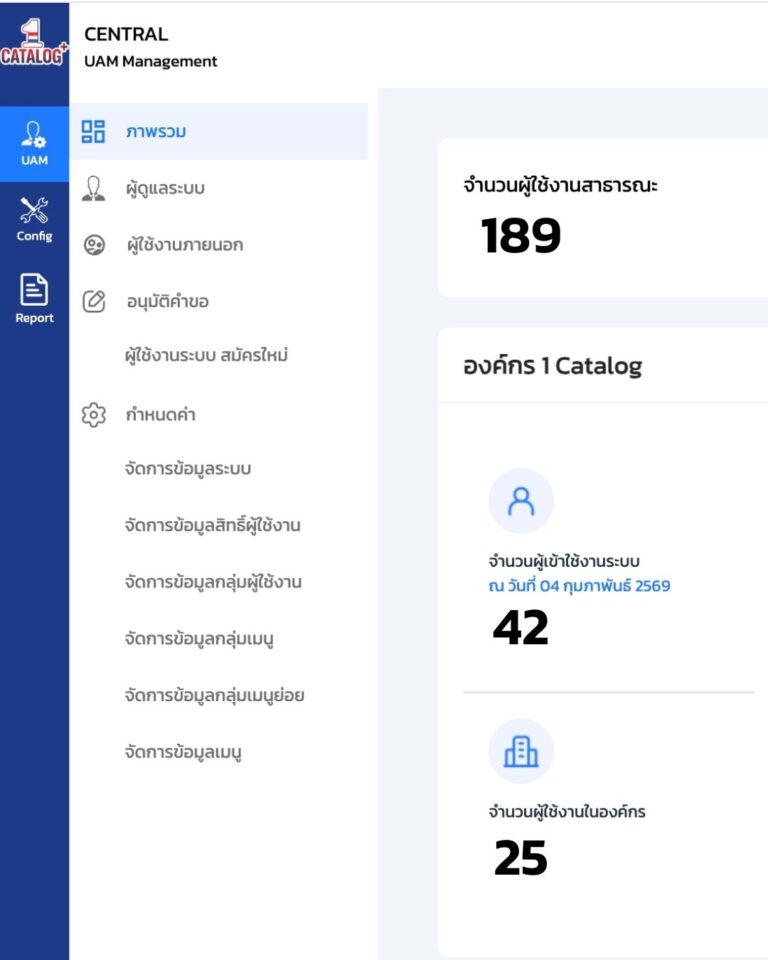Open จัดการข้อมูลสิทธิ์ผู้ใช้งาน page
This screenshot has height=960, width=768.
(213, 526)
